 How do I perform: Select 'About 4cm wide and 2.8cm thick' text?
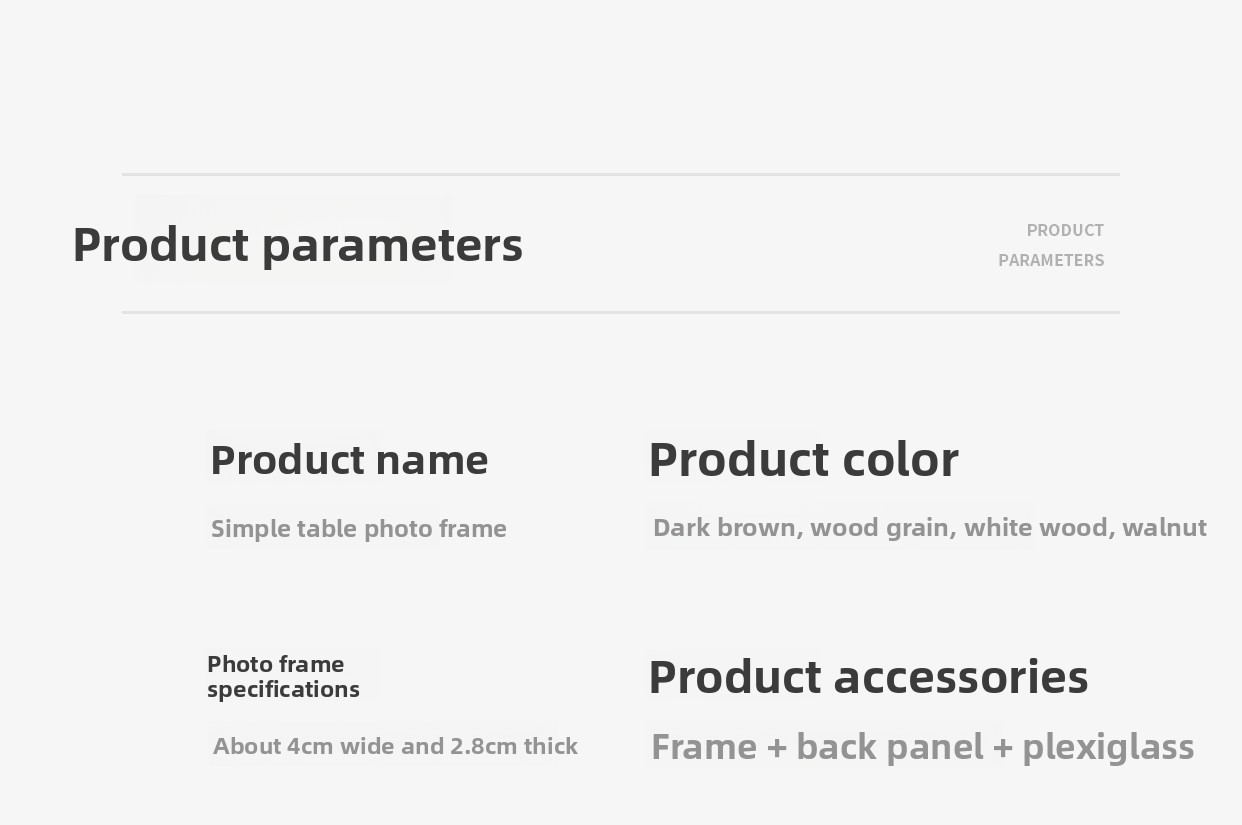(395, 746)
